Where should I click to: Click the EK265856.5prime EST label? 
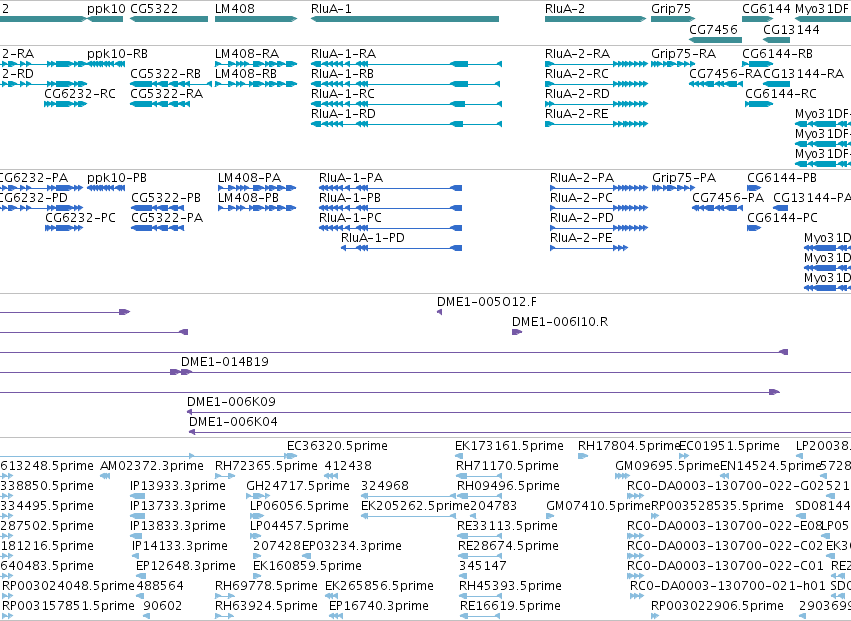379,586
